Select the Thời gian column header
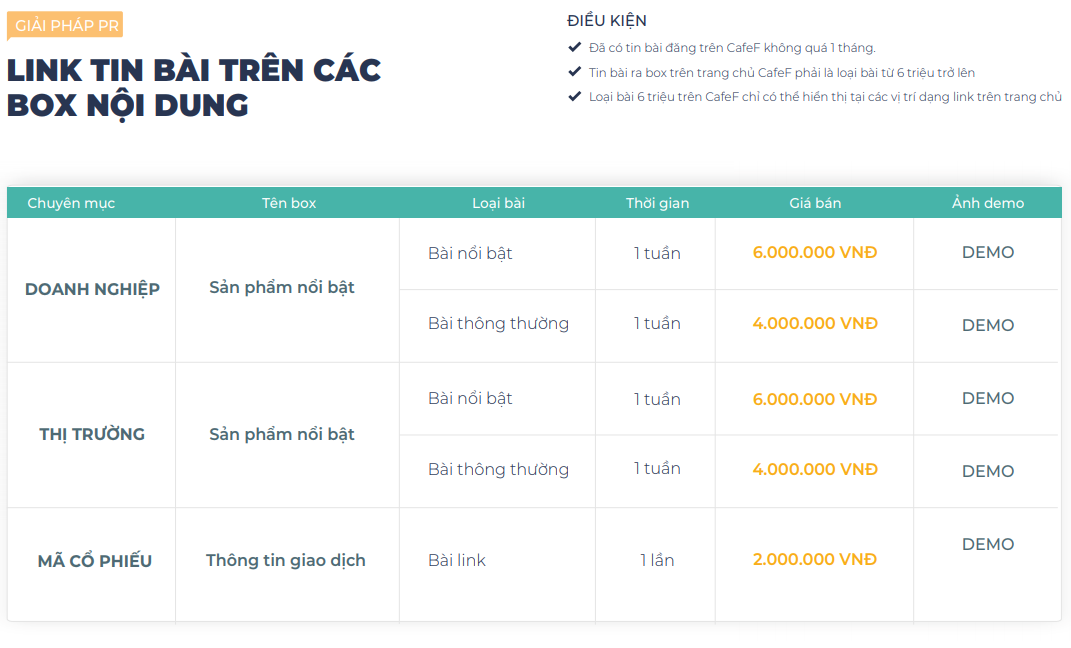1071x648 pixels. click(x=657, y=203)
